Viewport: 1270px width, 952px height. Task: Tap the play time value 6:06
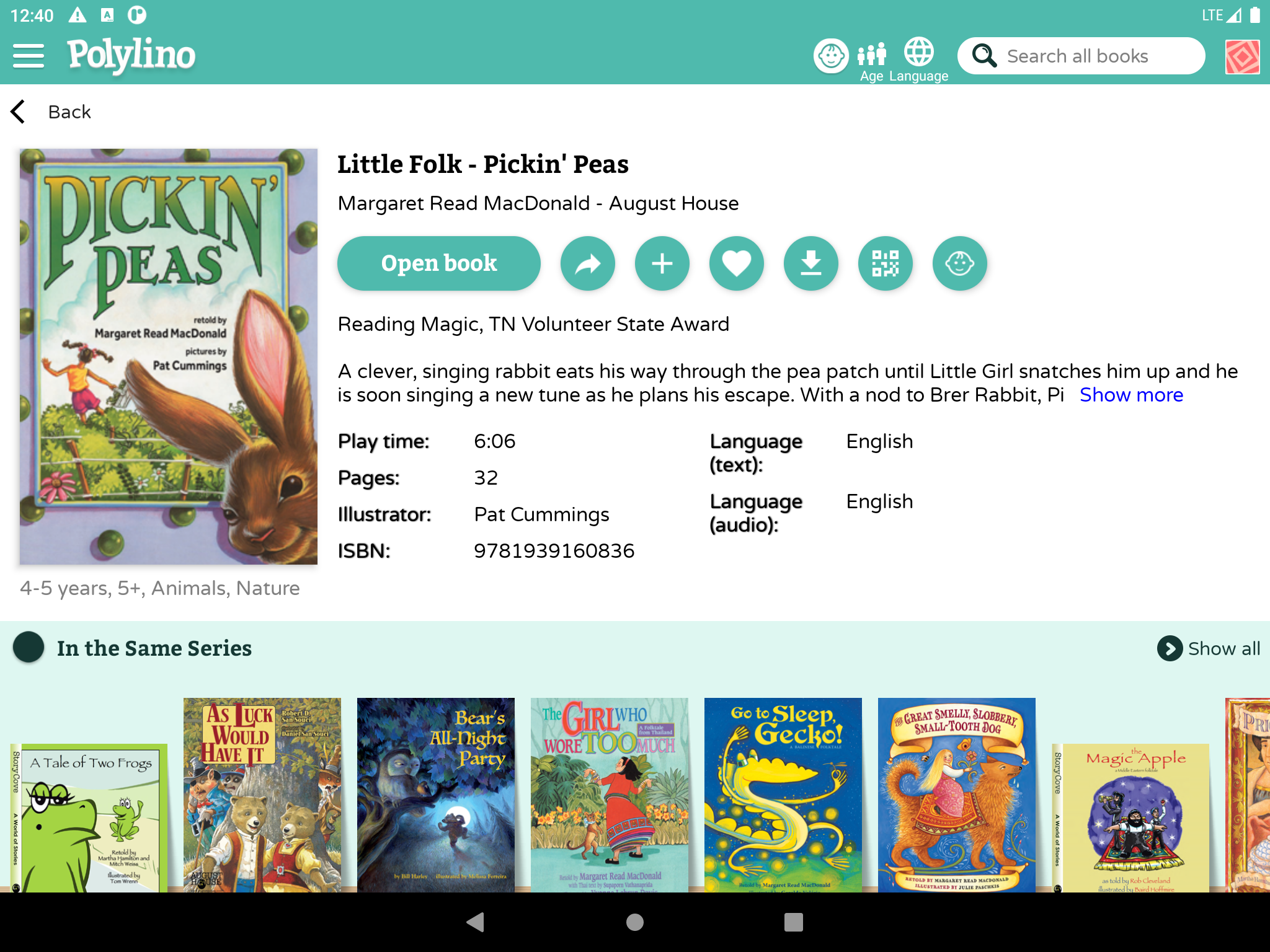[x=495, y=441]
